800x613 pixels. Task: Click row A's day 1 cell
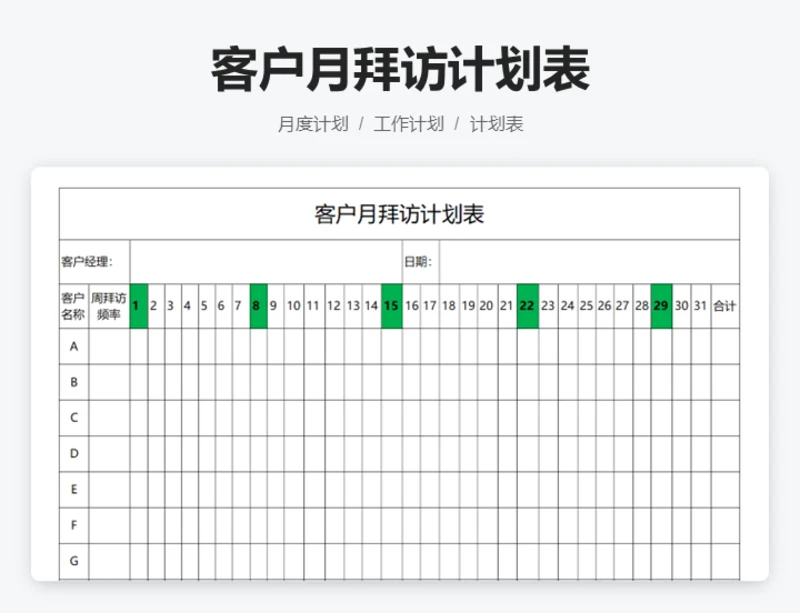(139, 347)
